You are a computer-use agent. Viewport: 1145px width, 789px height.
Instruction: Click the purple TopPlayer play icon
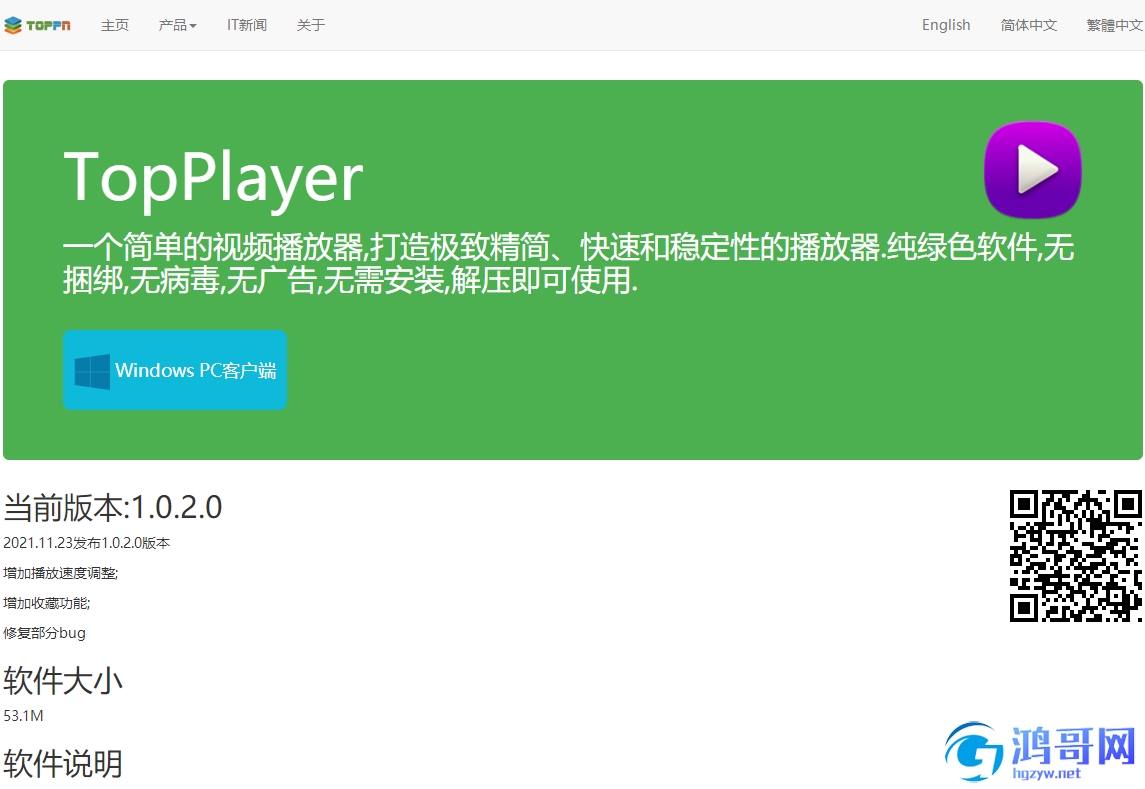click(x=1033, y=169)
